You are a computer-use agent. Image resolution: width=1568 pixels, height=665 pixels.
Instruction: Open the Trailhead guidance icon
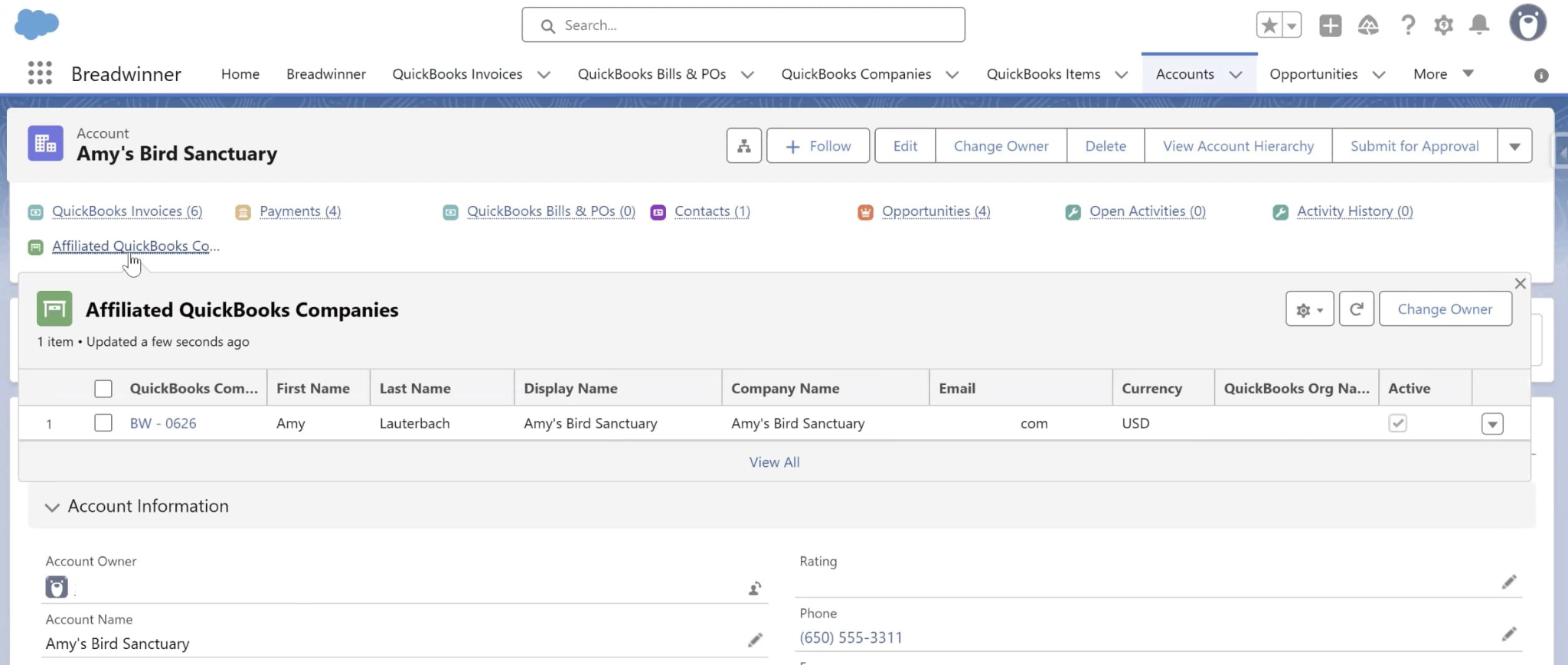pos(1368,25)
